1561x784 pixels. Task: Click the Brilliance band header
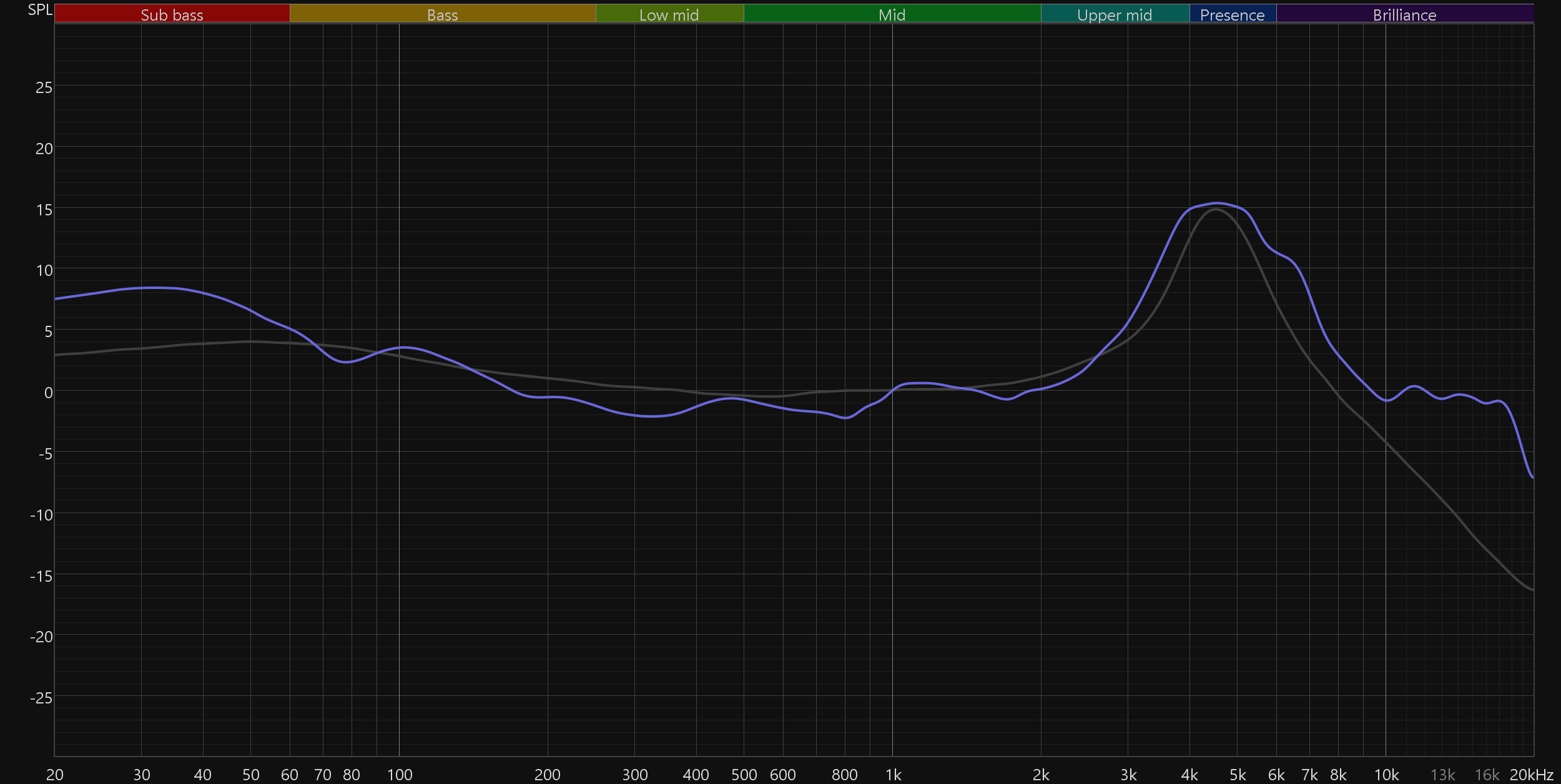click(1404, 14)
